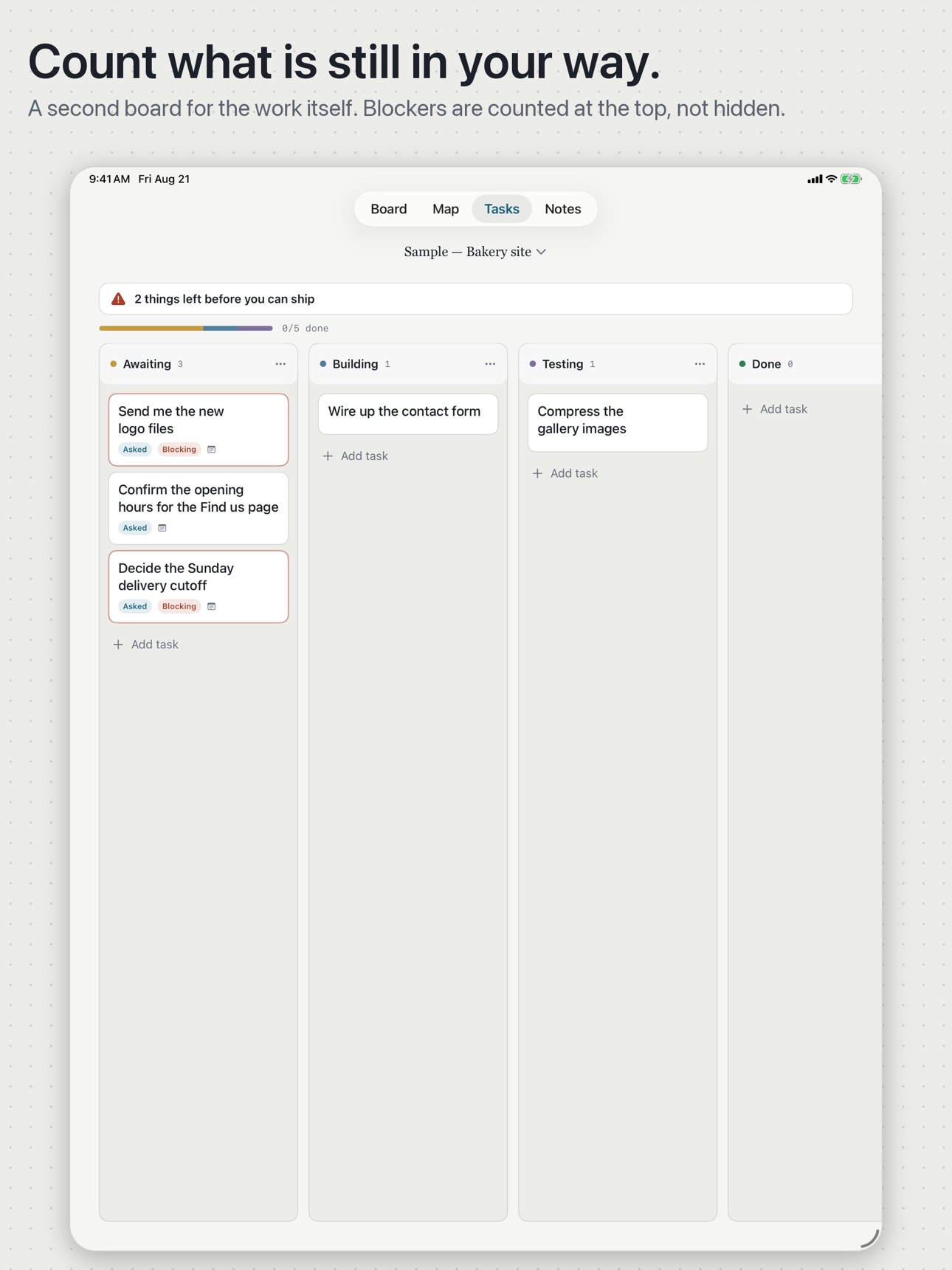The height and width of the screenshot is (1270, 952).
Task: Add a task to the Testing column
Action: tap(565, 473)
